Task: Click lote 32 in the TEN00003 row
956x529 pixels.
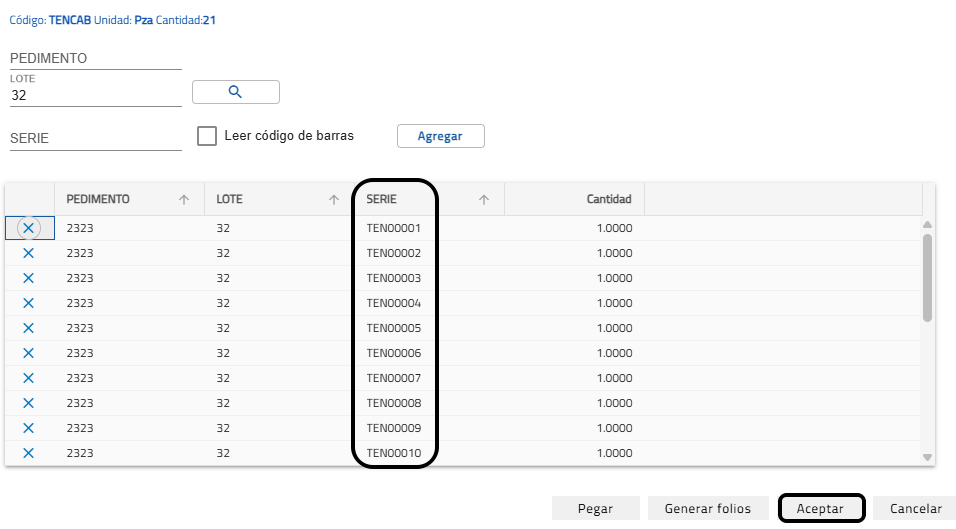Action: pyautogui.click(x=223, y=278)
